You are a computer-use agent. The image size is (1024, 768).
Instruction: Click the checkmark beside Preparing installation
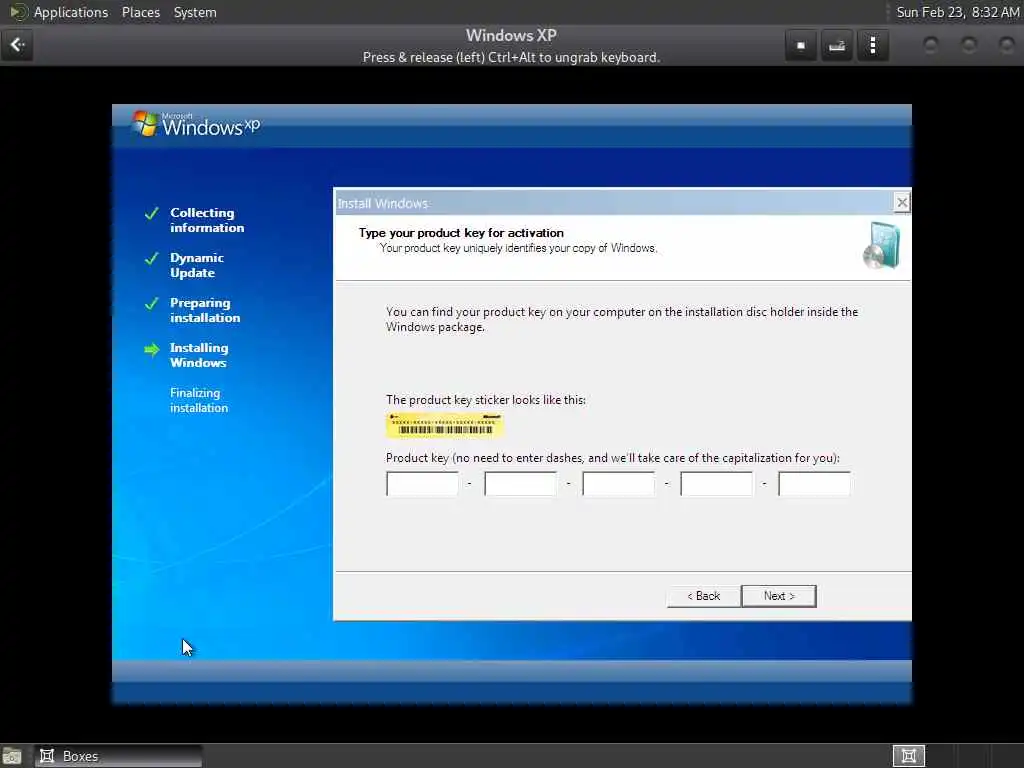pos(152,304)
